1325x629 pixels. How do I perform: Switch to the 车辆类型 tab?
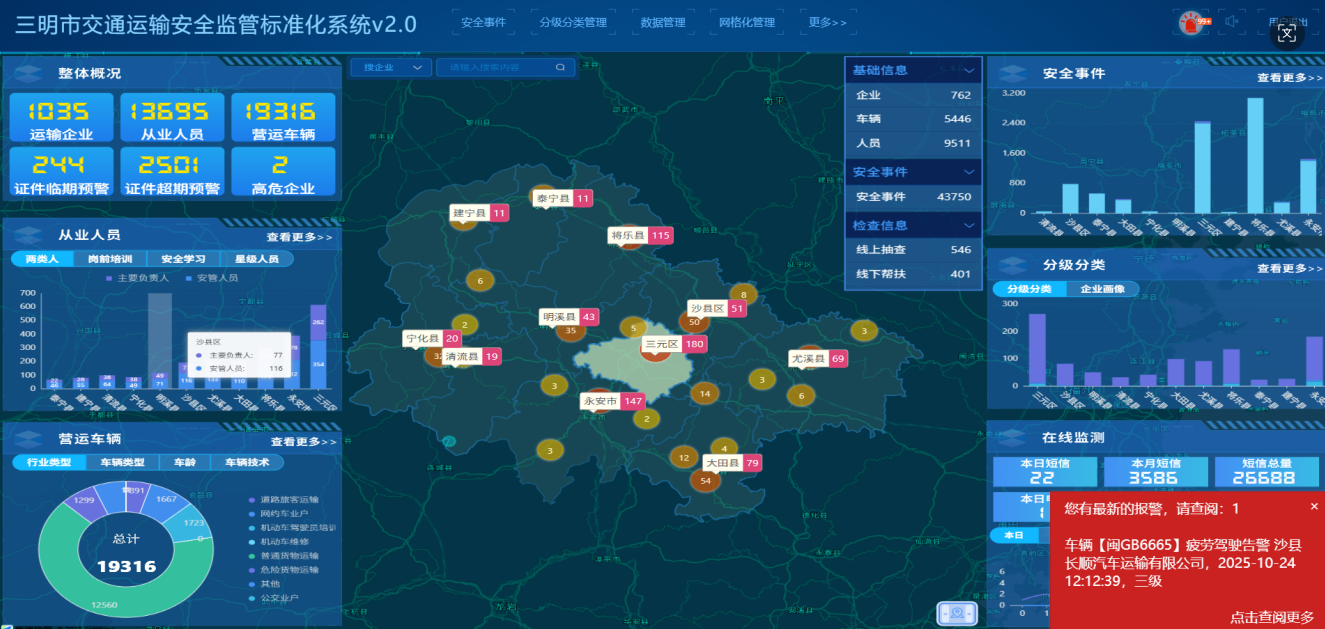122,462
